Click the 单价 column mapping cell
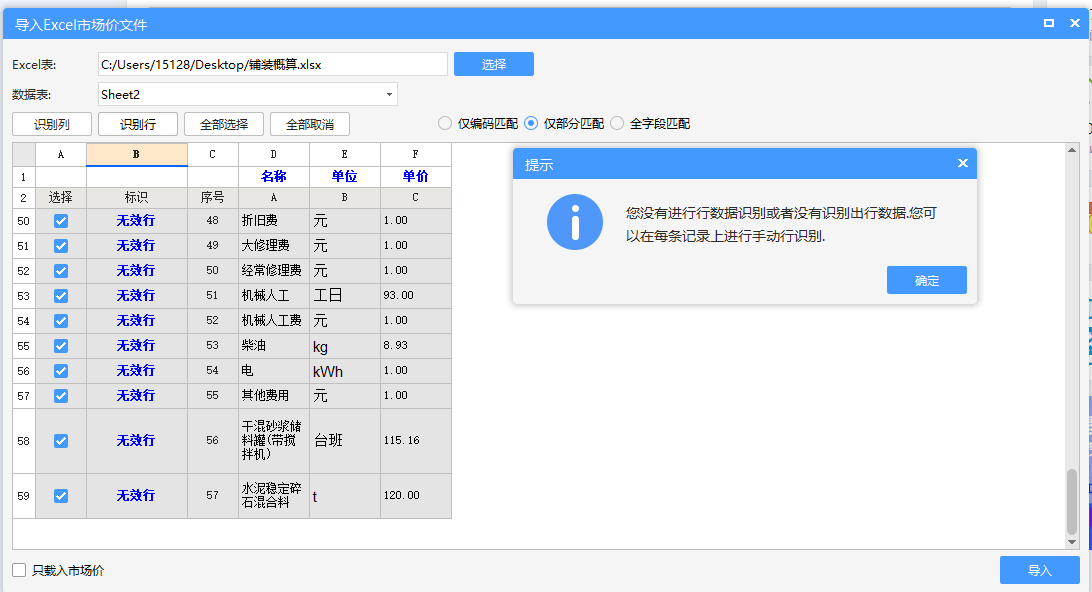This screenshot has width=1092, height=592. click(416, 176)
